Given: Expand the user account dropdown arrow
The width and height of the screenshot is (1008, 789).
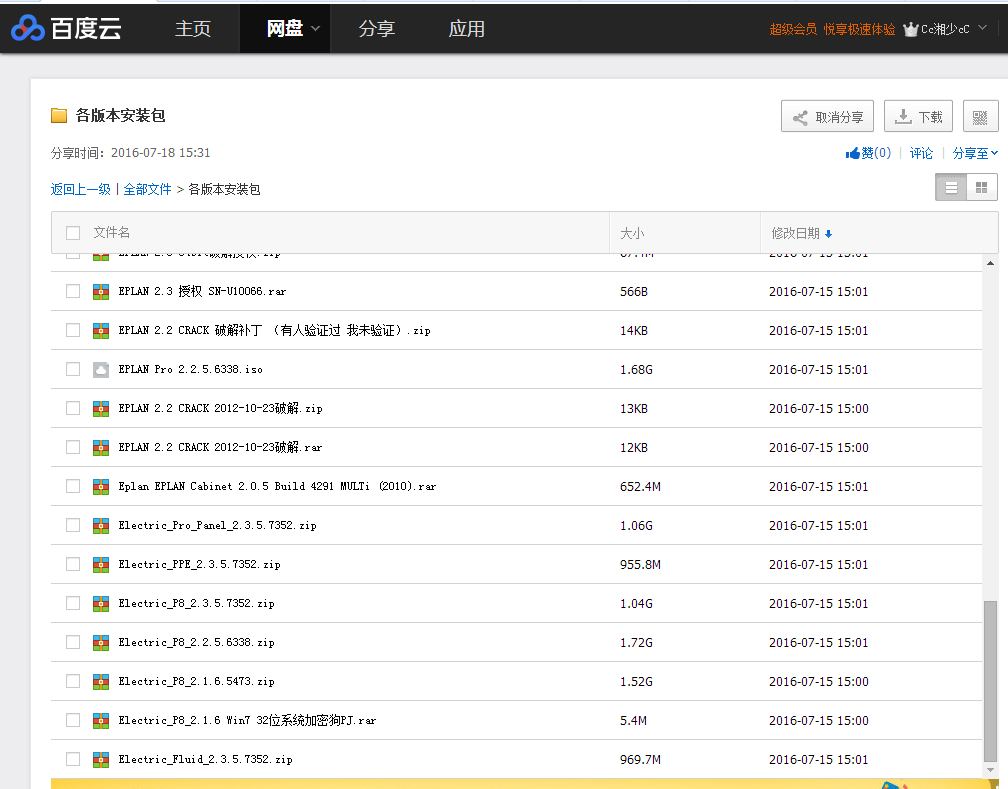Looking at the screenshot, I should (982, 28).
